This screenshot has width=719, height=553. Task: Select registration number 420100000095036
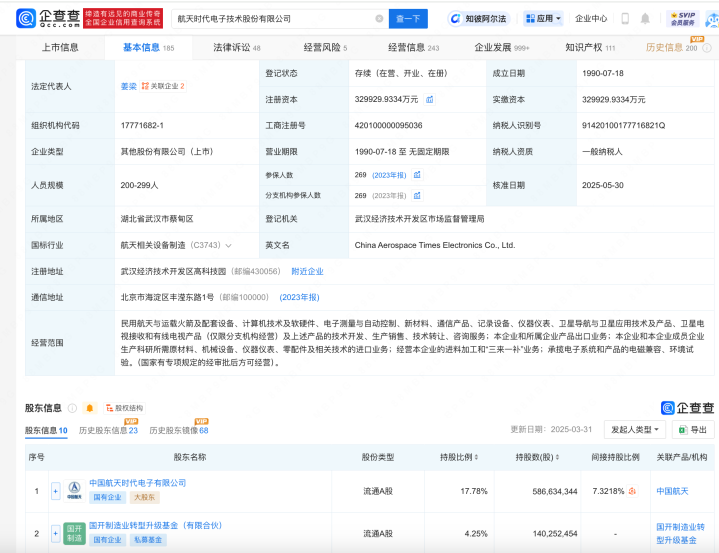(388, 126)
